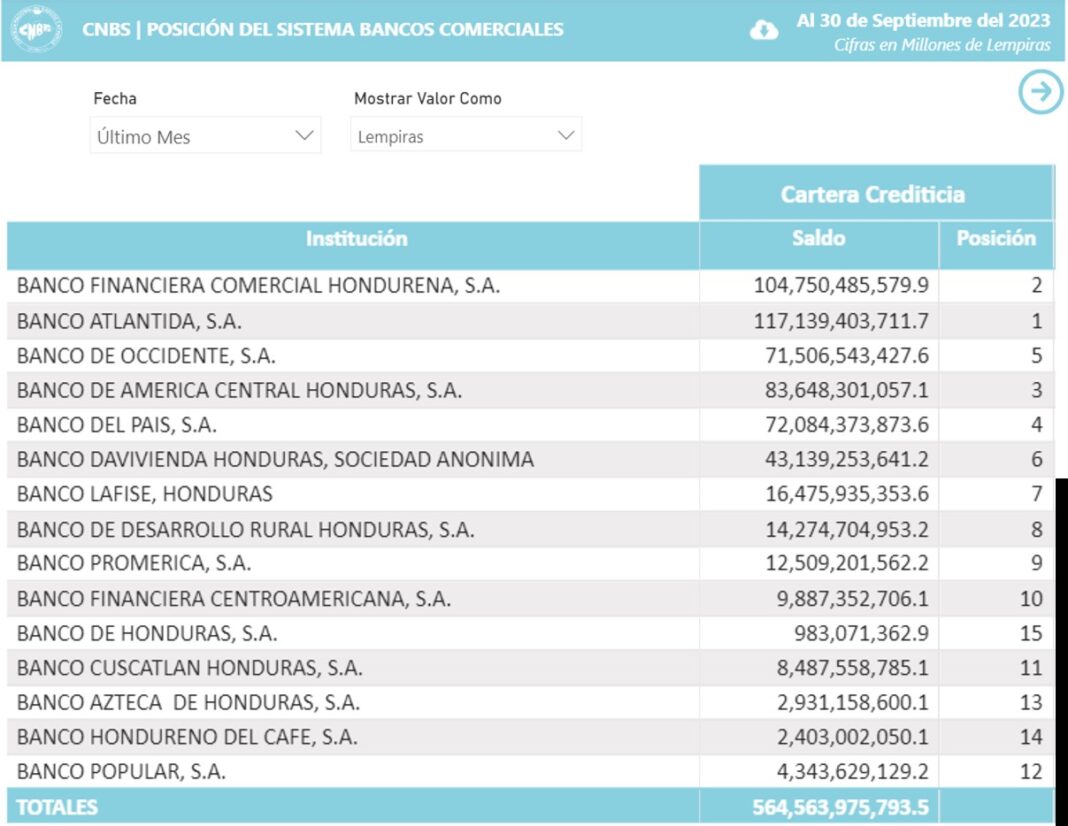Select the BANCO LAFISE, HONDURAS row

[144, 494]
